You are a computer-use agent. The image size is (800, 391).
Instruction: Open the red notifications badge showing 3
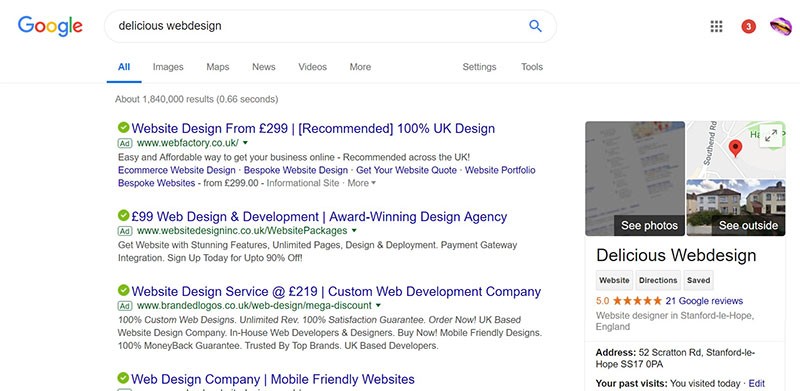coord(748,27)
